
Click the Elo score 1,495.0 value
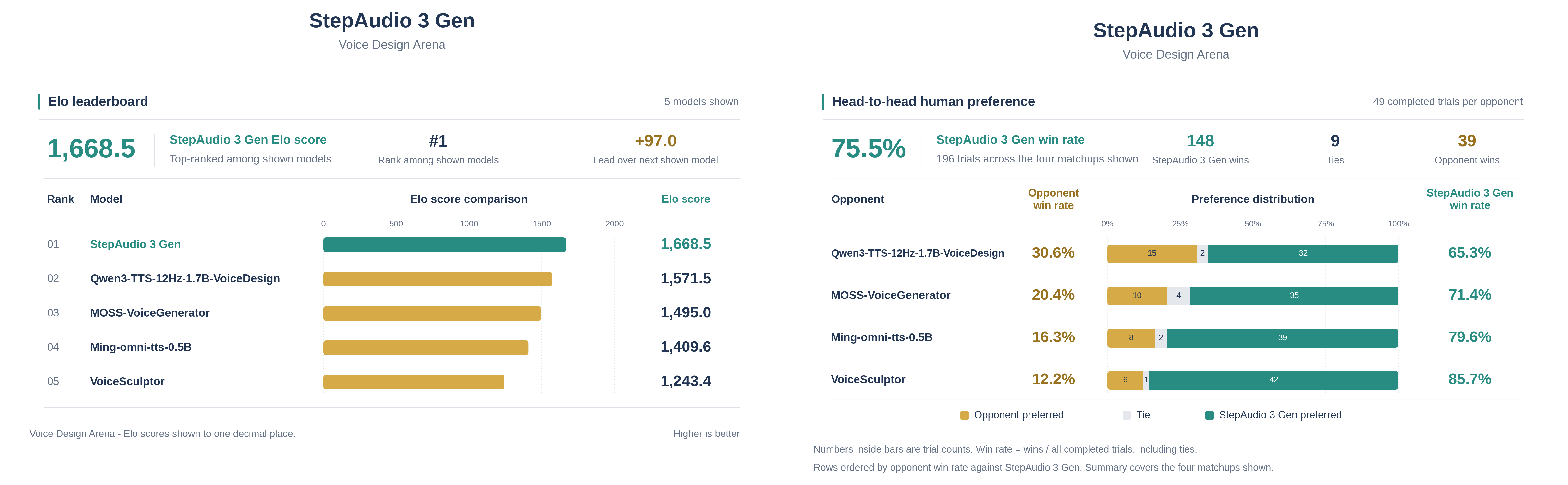point(686,313)
